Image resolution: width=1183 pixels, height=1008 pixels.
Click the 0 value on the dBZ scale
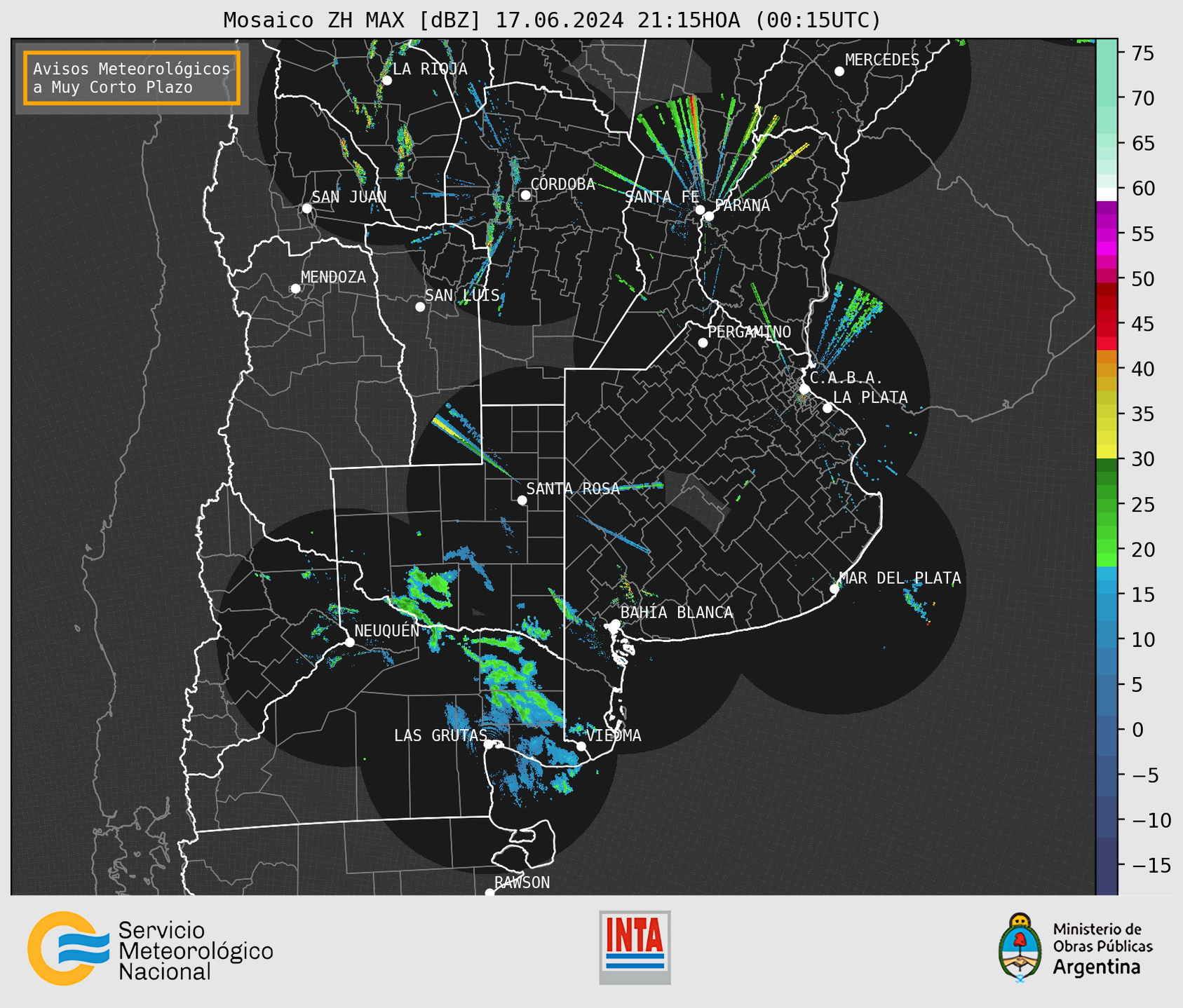coord(1137,730)
